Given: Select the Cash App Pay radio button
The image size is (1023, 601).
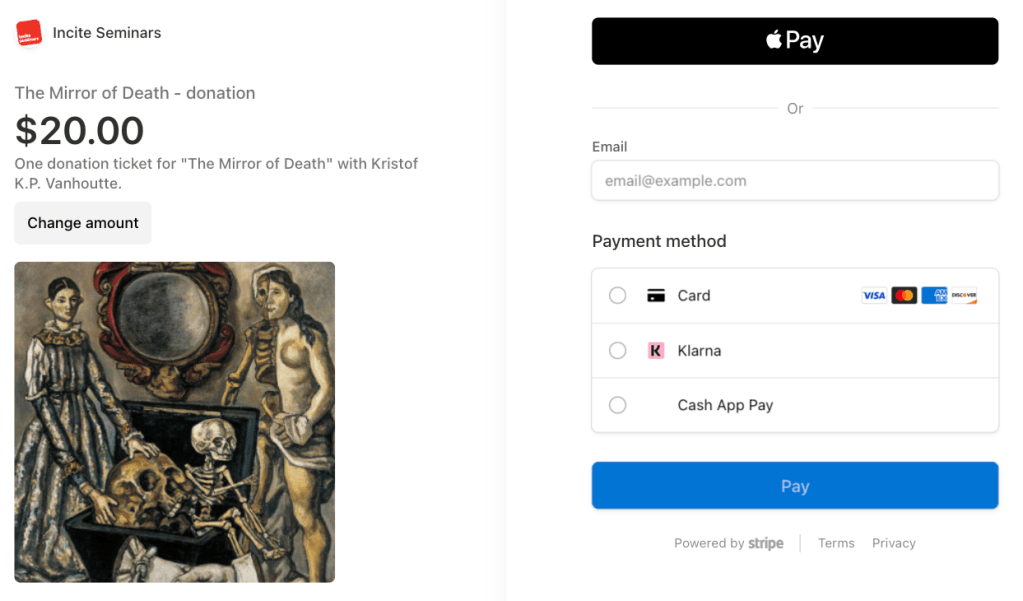Looking at the screenshot, I should pyautogui.click(x=618, y=405).
